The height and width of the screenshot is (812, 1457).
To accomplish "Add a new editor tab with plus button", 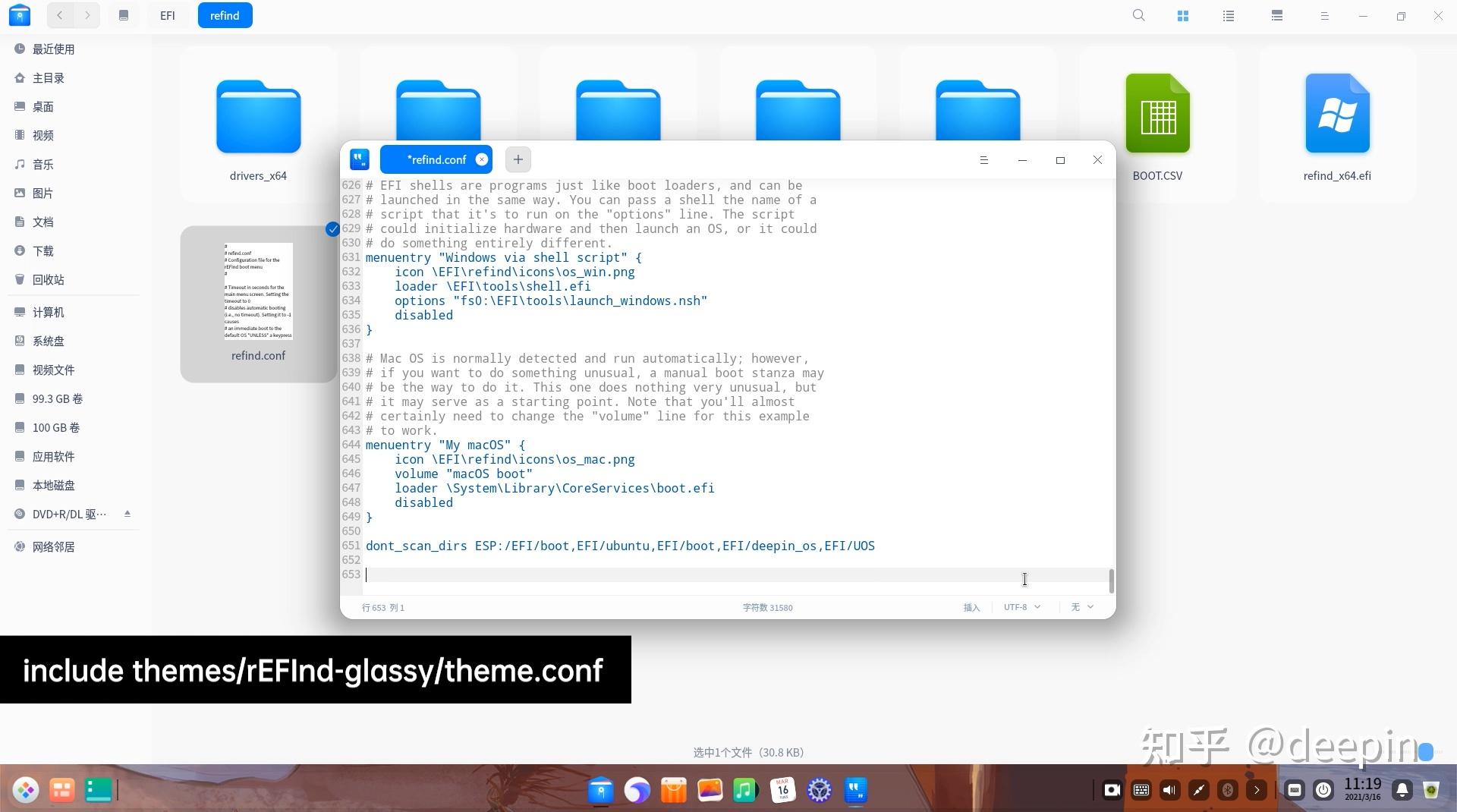I will pyautogui.click(x=517, y=159).
